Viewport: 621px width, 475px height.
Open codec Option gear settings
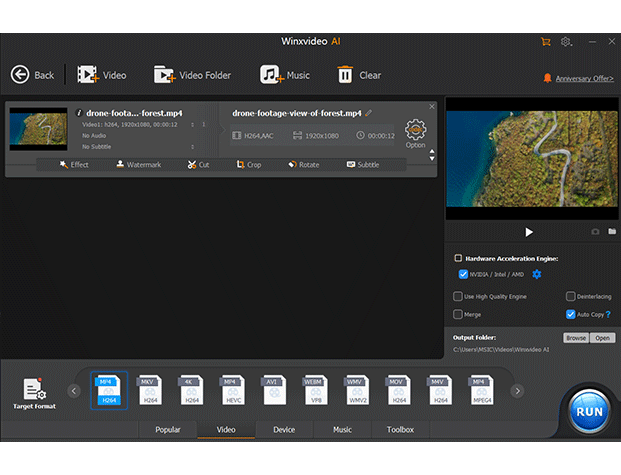tap(415, 131)
